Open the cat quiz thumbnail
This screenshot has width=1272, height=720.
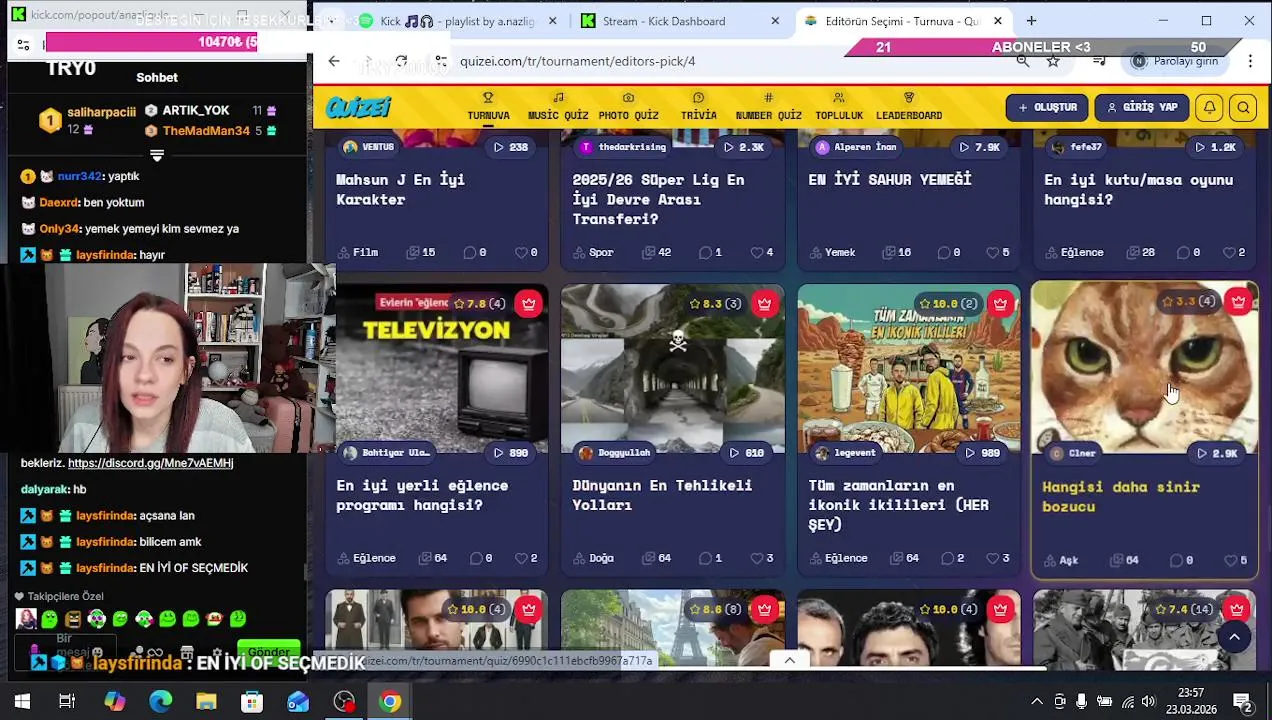click(1144, 369)
